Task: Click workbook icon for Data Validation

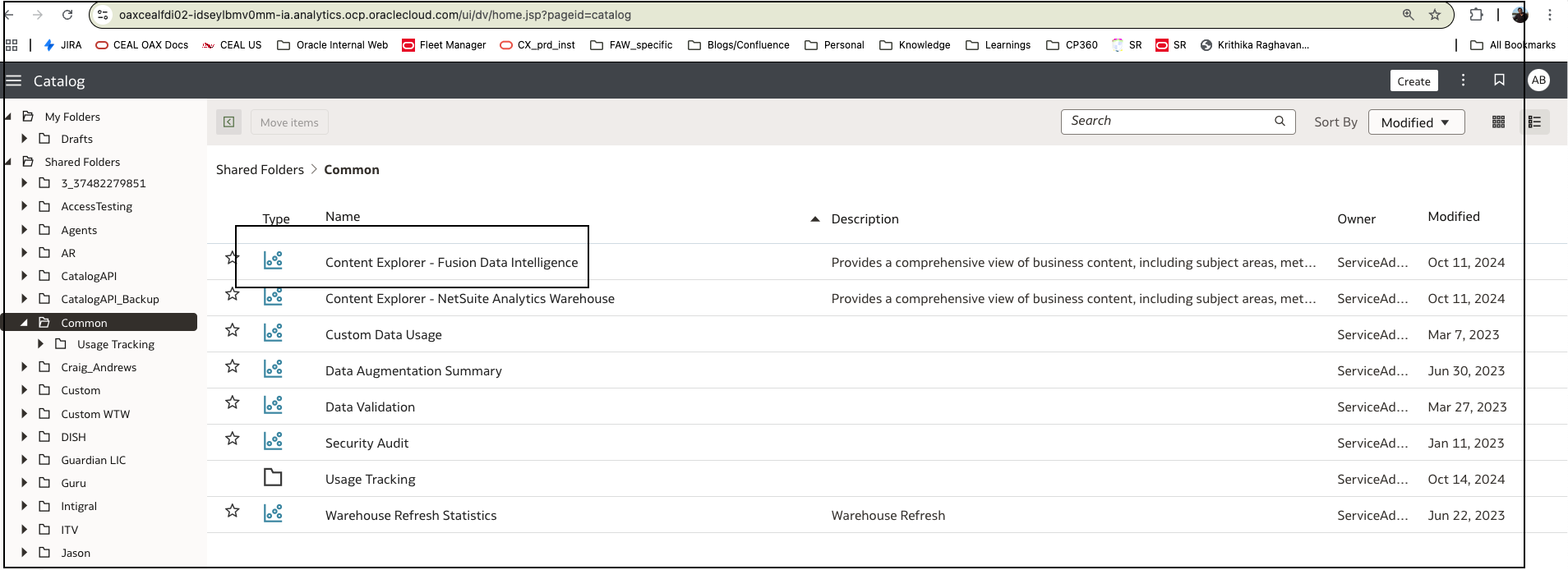Action: pos(273,405)
